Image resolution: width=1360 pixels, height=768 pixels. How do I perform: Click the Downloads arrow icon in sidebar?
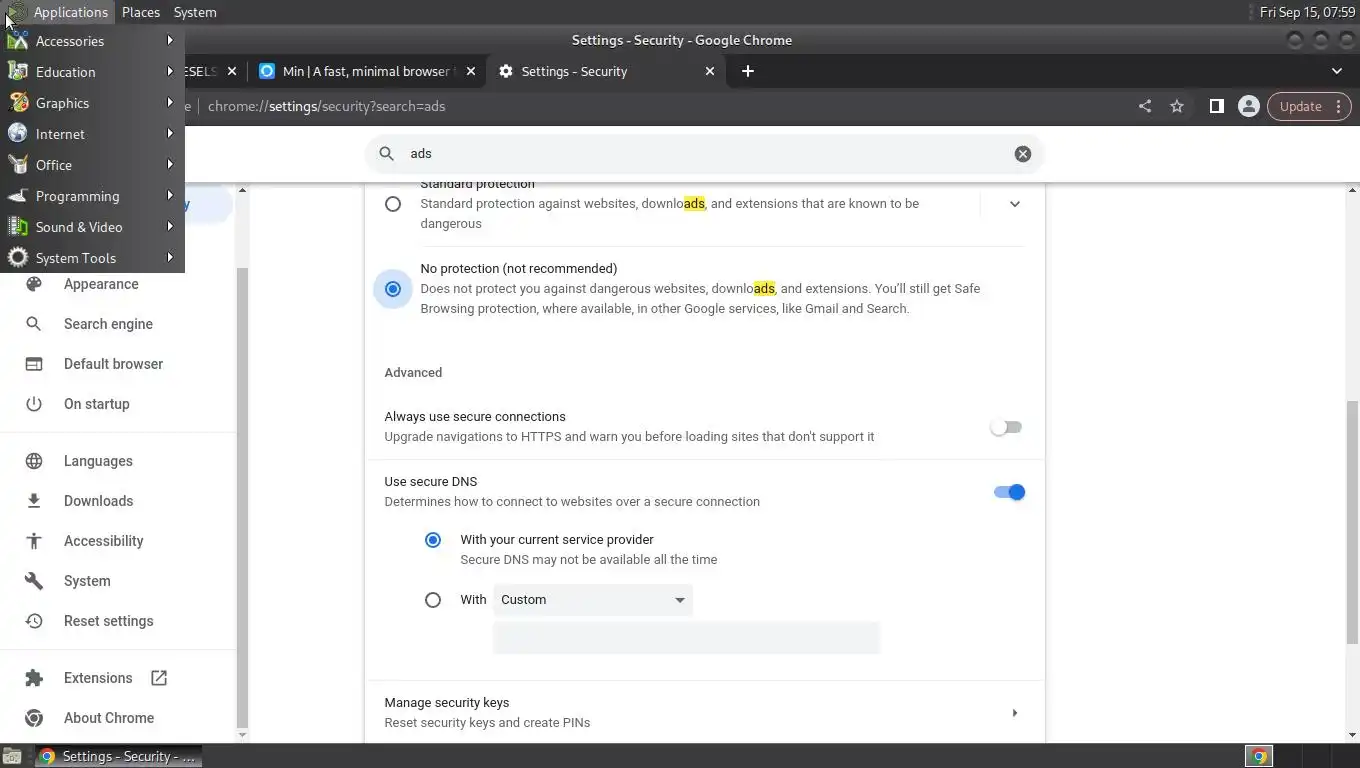click(x=34, y=501)
